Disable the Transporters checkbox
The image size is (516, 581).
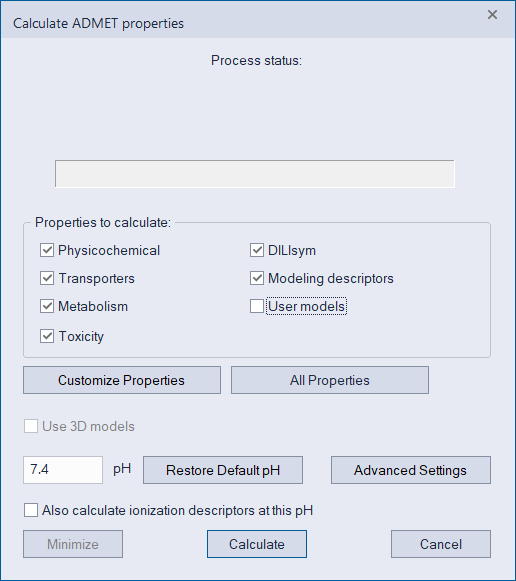(x=47, y=278)
